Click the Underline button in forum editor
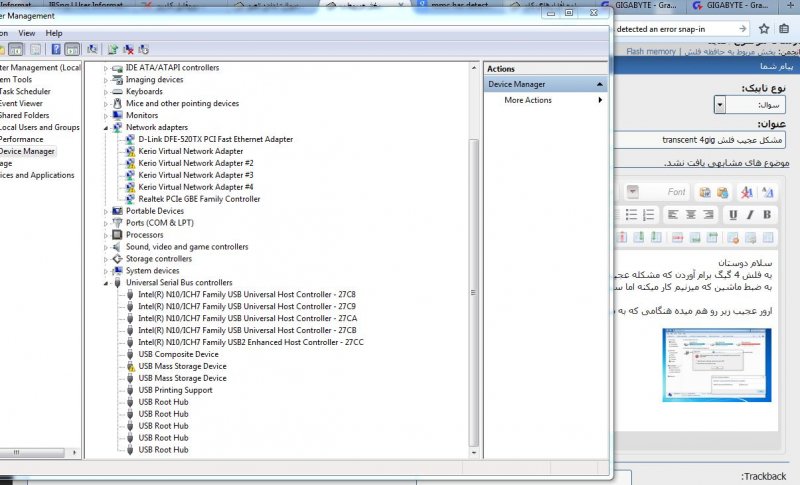Screen dimensions: 800x485 tap(733, 215)
